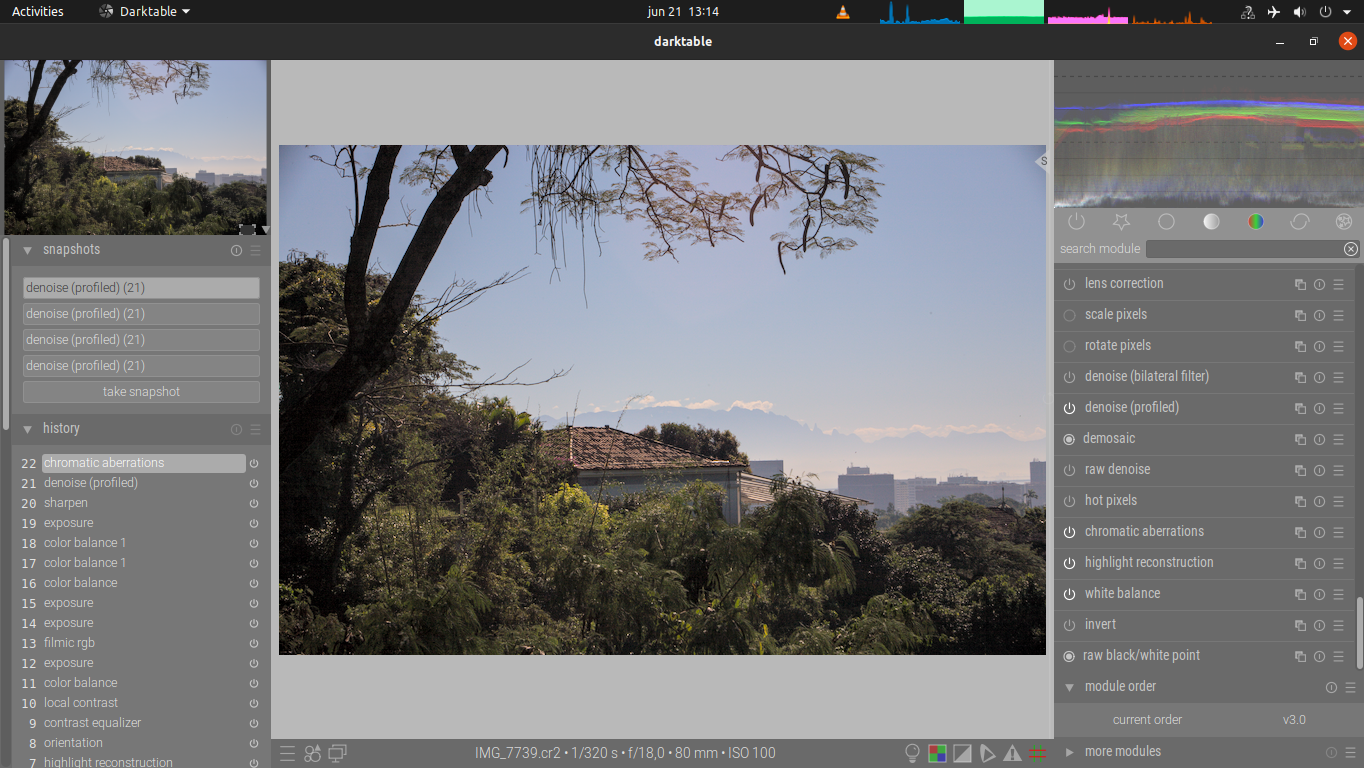Click multi-instance icon for lens correction
Screen dimensions: 1364x768
click(x=1300, y=284)
